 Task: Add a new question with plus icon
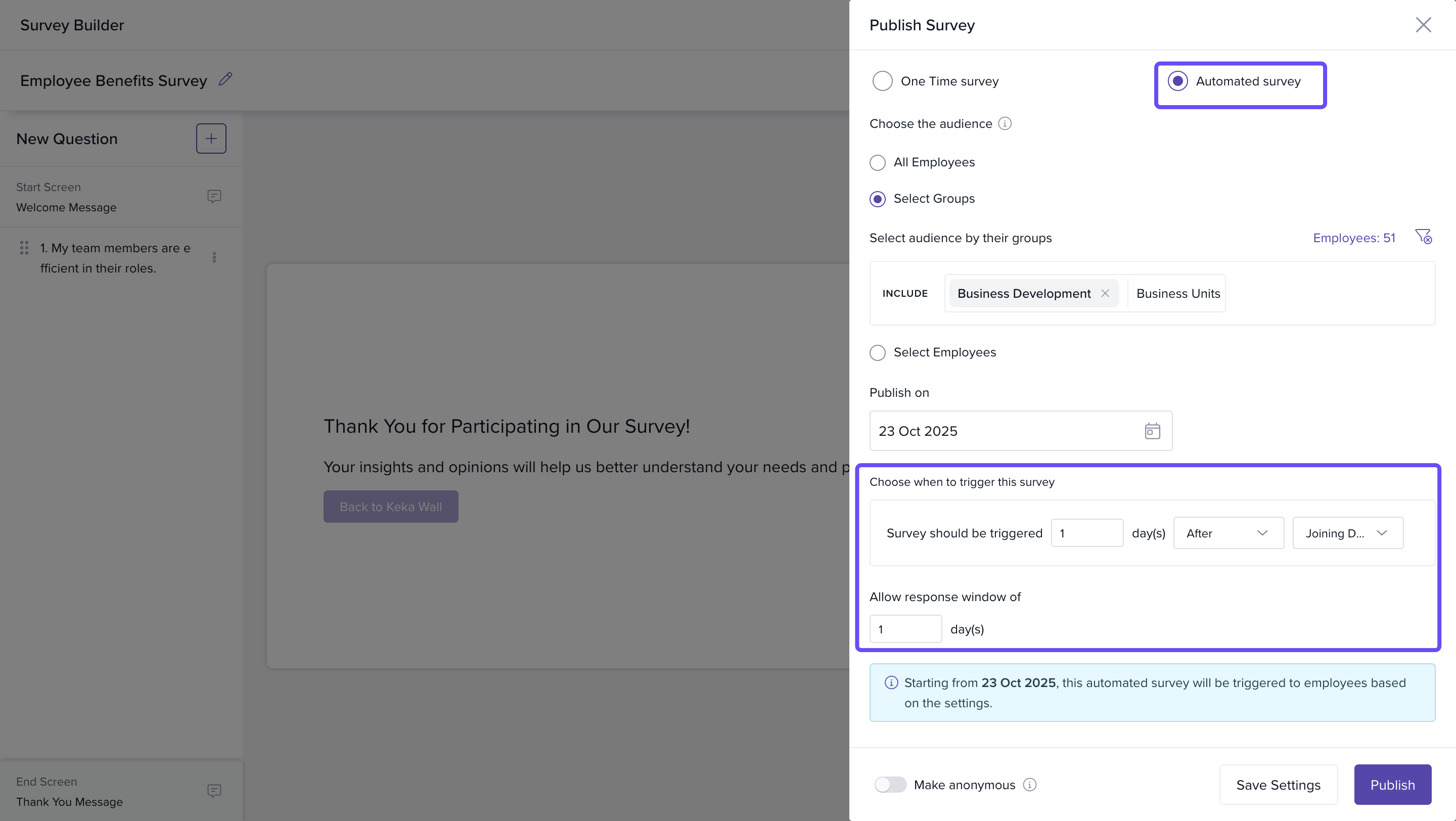pyautogui.click(x=211, y=139)
